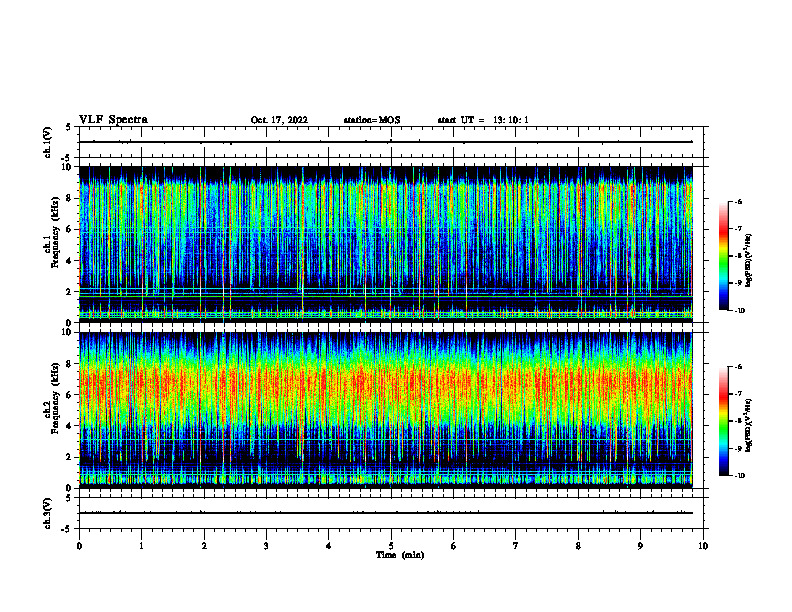Image resolution: width=792 pixels, height=612 pixels.
Task: Click the ch.2 spectrogram plot area
Action: click(386, 410)
